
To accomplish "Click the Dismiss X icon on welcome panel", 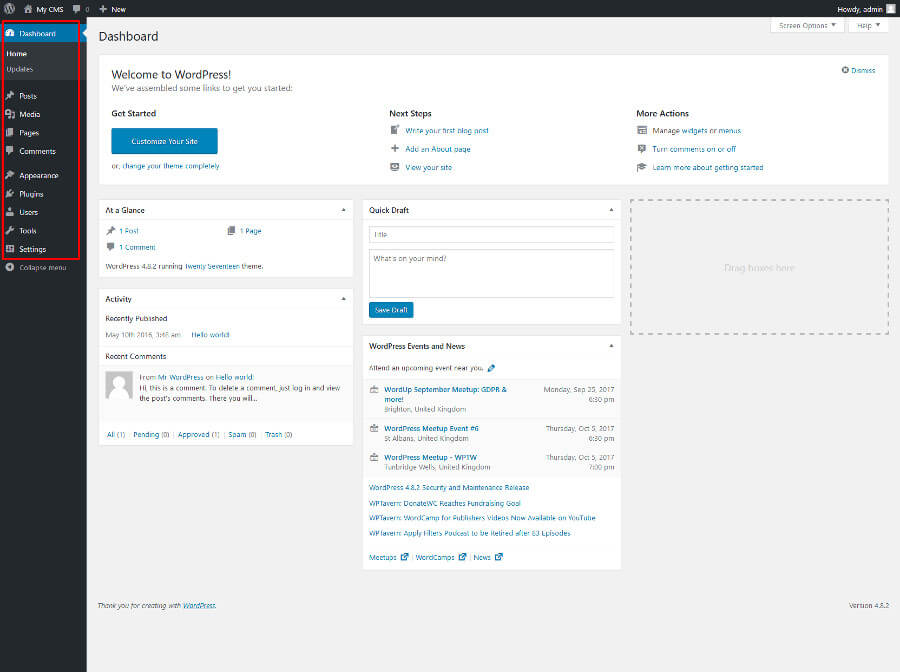I will 845,70.
